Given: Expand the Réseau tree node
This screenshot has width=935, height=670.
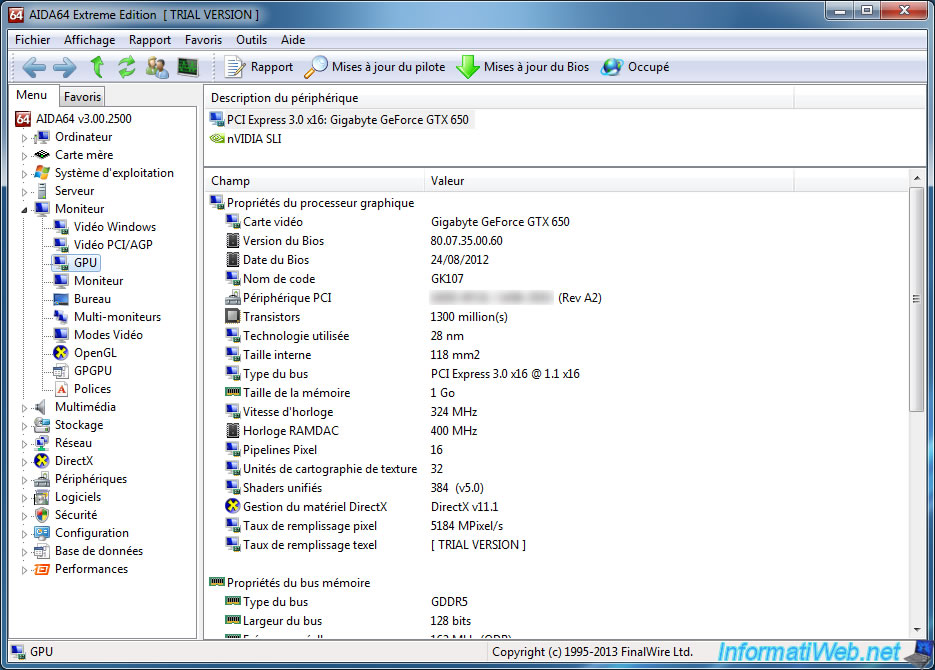Looking at the screenshot, I should (24, 444).
